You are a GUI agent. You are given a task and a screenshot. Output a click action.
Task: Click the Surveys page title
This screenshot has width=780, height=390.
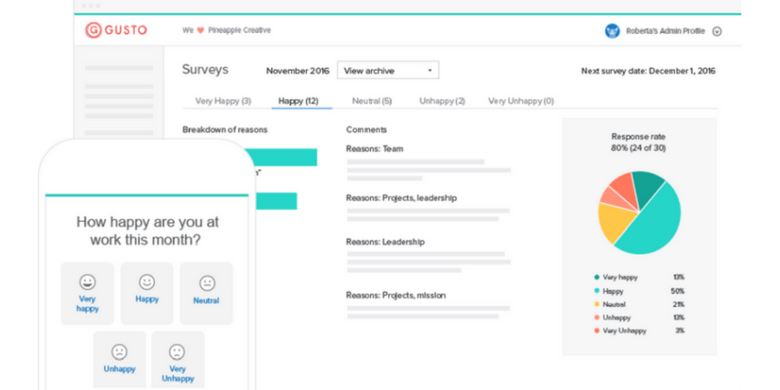(x=205, y=69)
